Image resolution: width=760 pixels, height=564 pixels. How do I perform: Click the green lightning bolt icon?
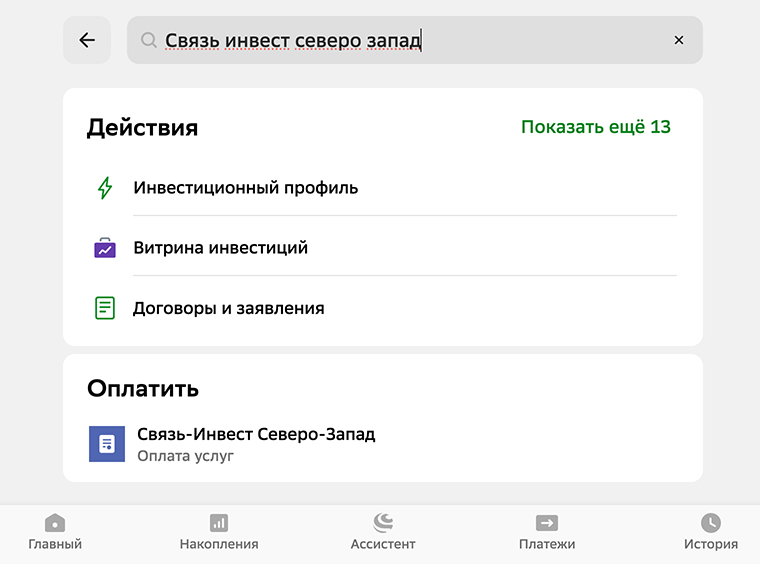[x=105, y=188]
